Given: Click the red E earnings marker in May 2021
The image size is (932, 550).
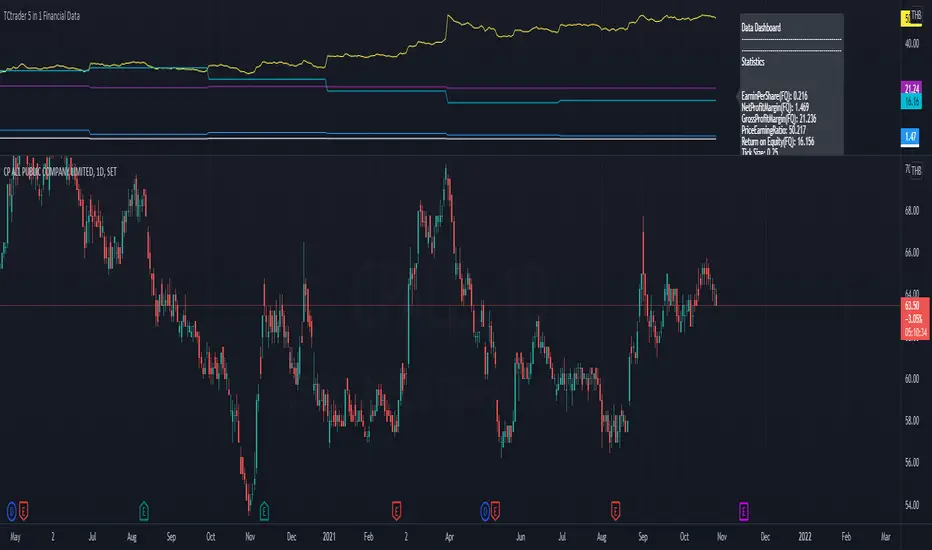Looking at the screenshot, I should 495,511.
